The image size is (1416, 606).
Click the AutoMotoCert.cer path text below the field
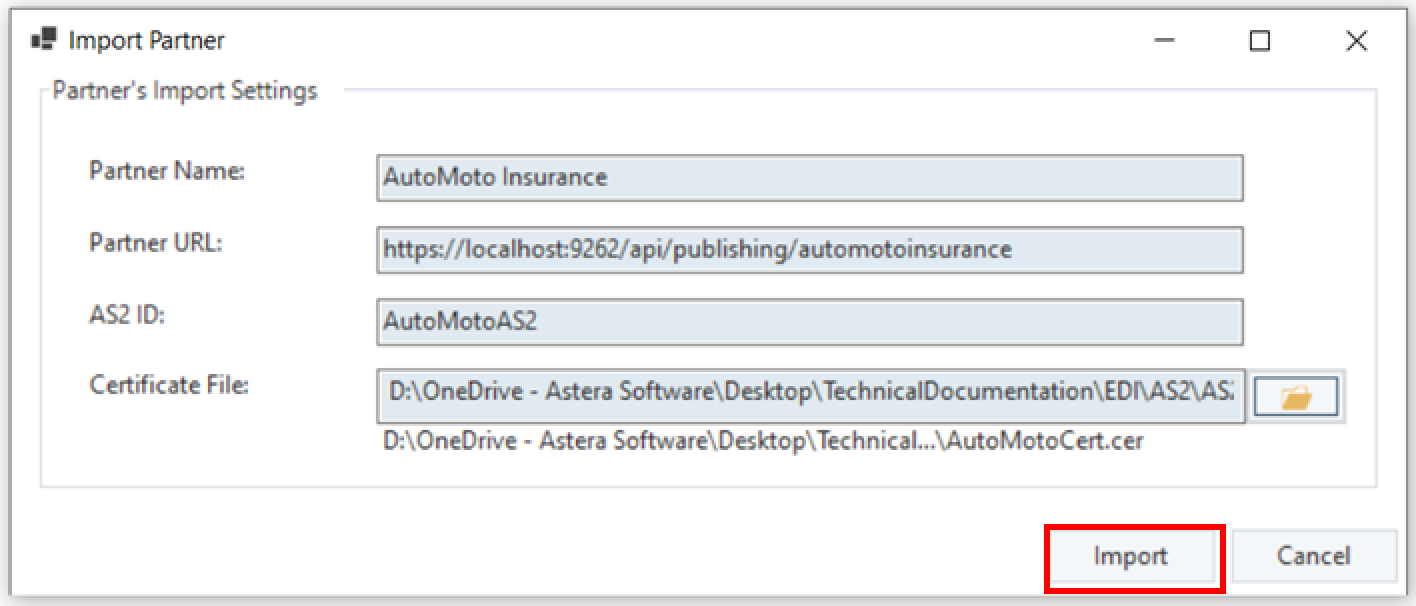763,441
